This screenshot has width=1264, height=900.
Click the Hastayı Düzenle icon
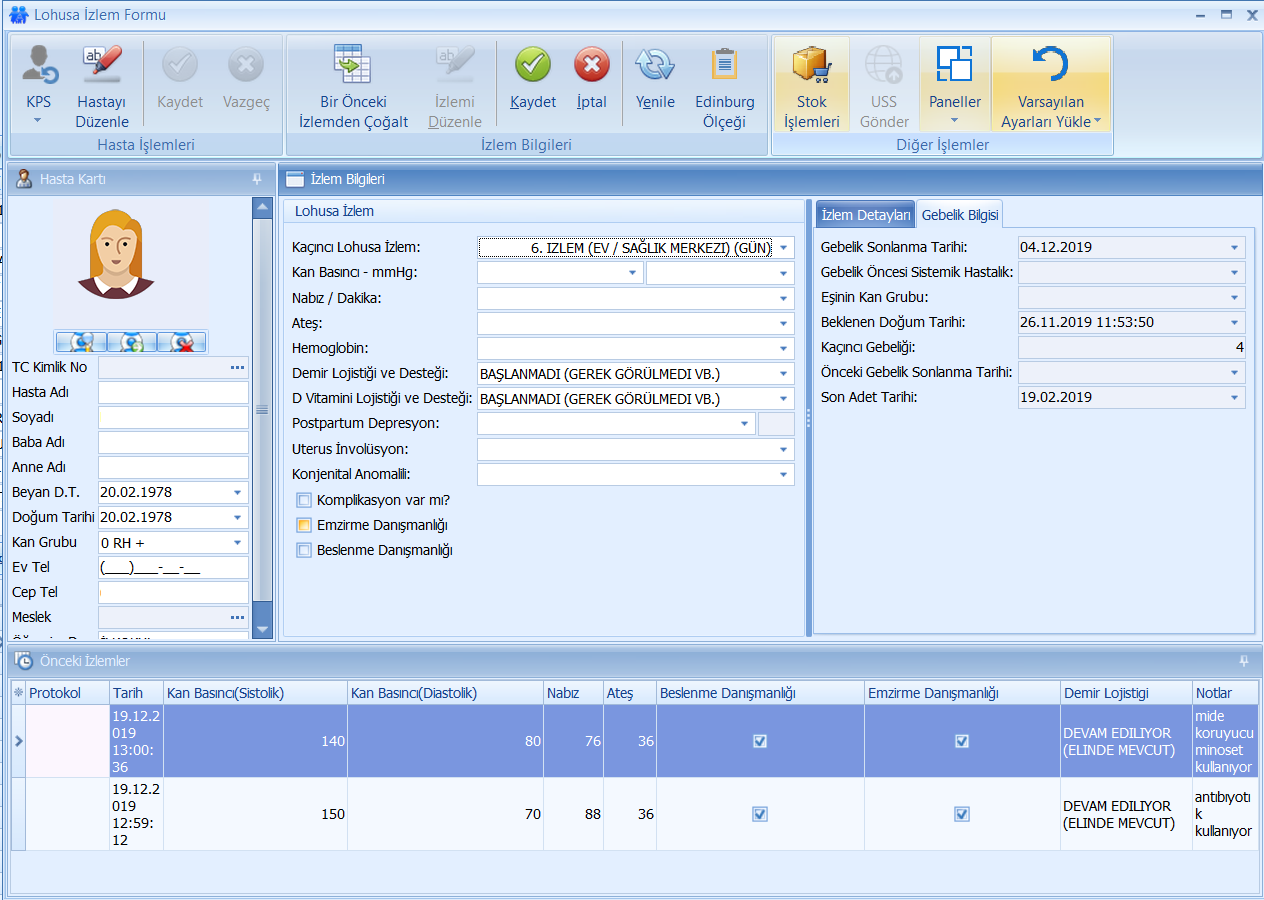[102, 66]
